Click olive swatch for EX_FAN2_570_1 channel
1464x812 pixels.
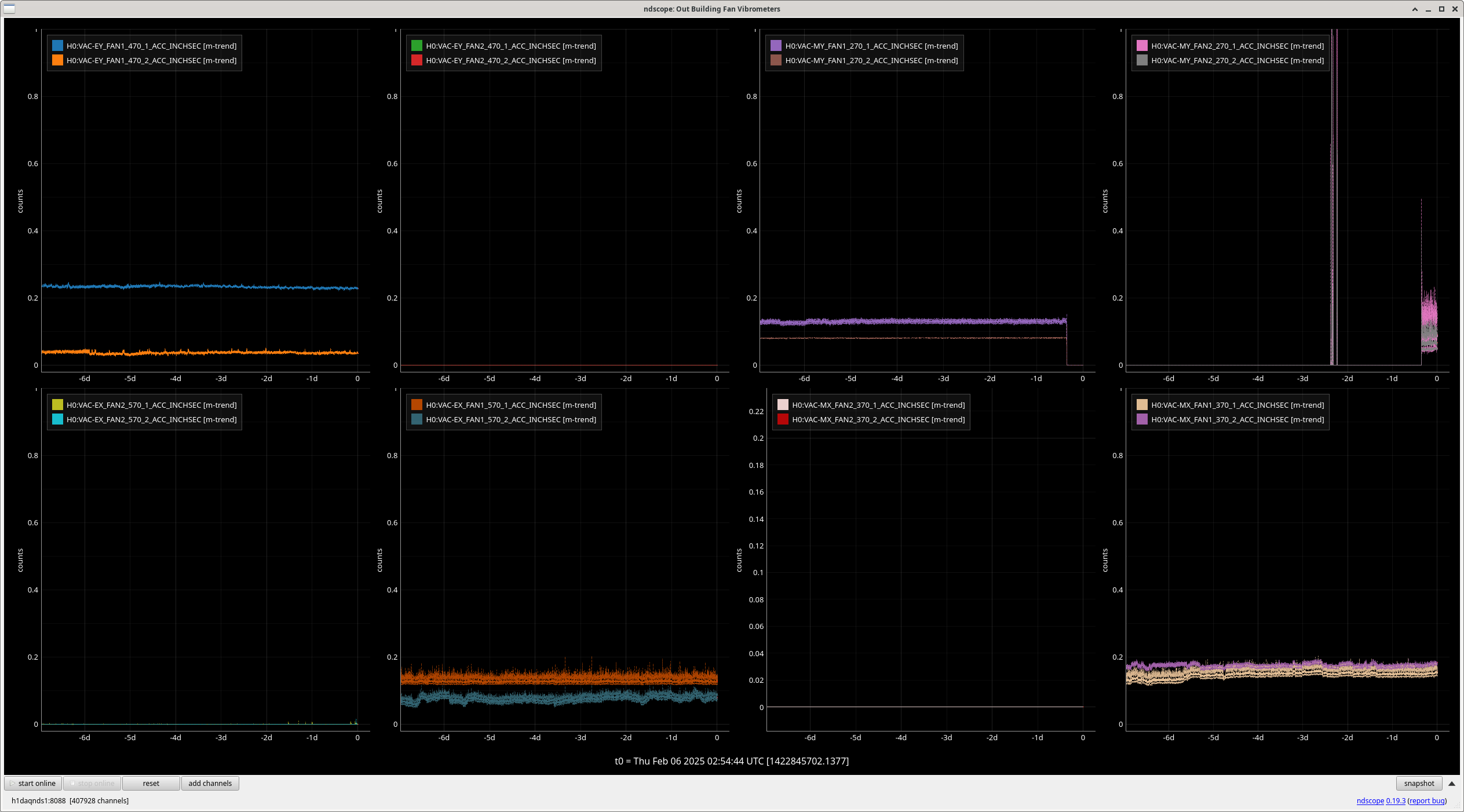57,405
